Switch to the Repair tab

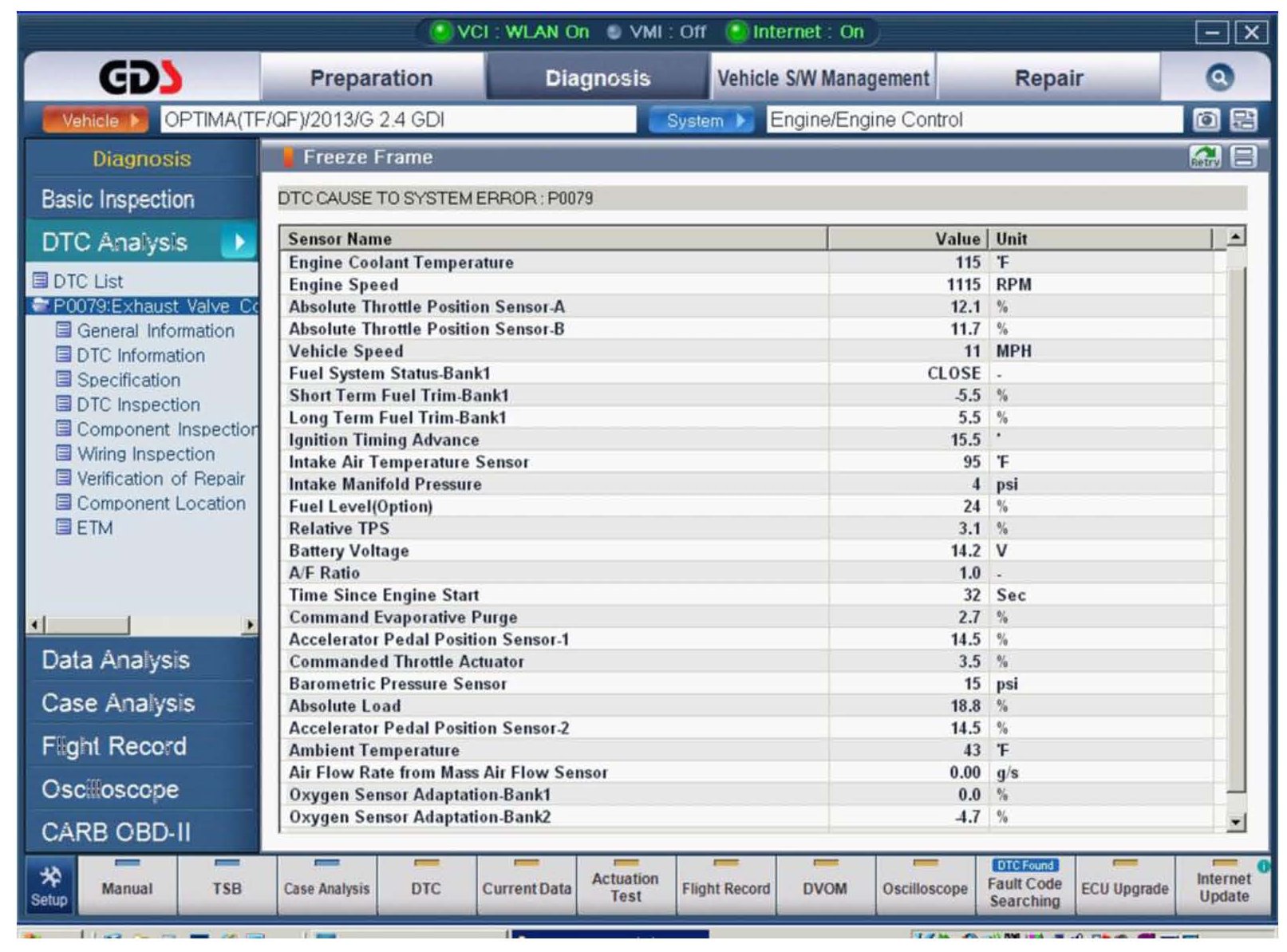coord(1048,78)
